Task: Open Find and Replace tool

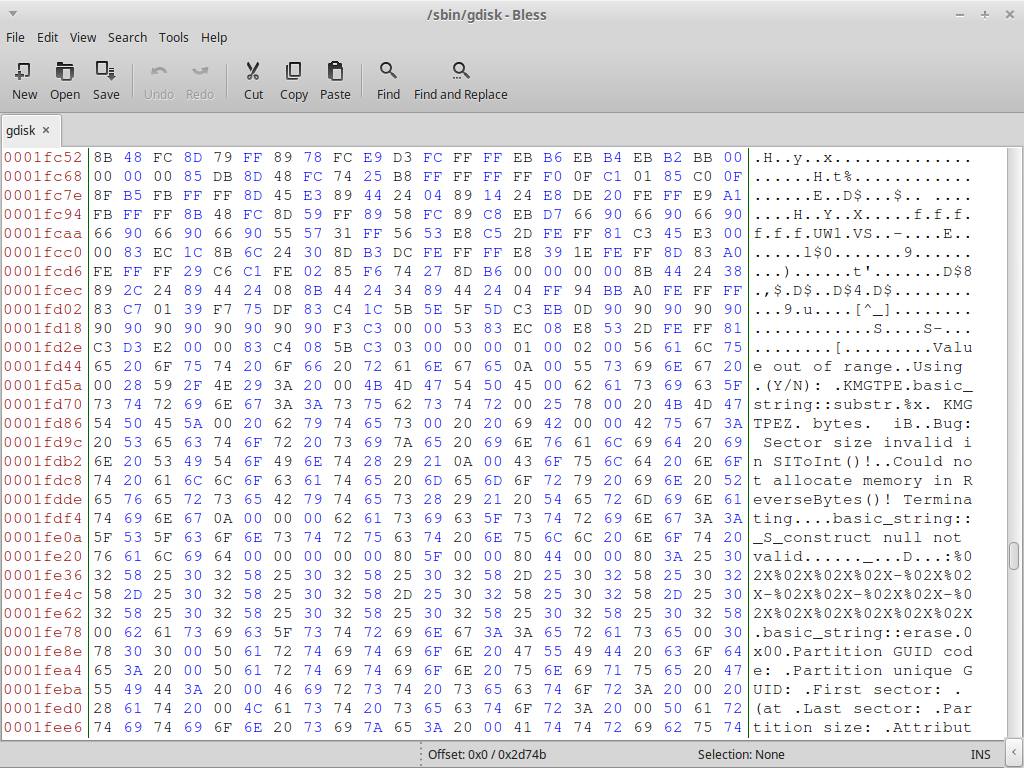Action: [460, 80]
